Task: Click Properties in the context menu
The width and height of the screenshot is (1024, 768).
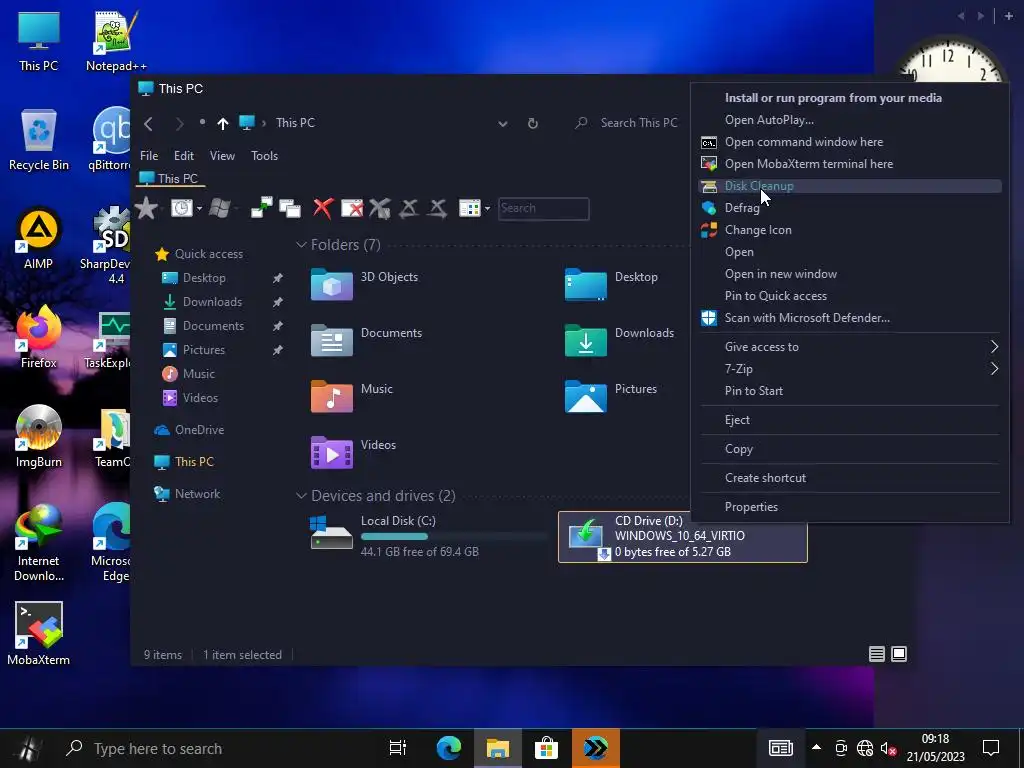Action: (850, 507)
